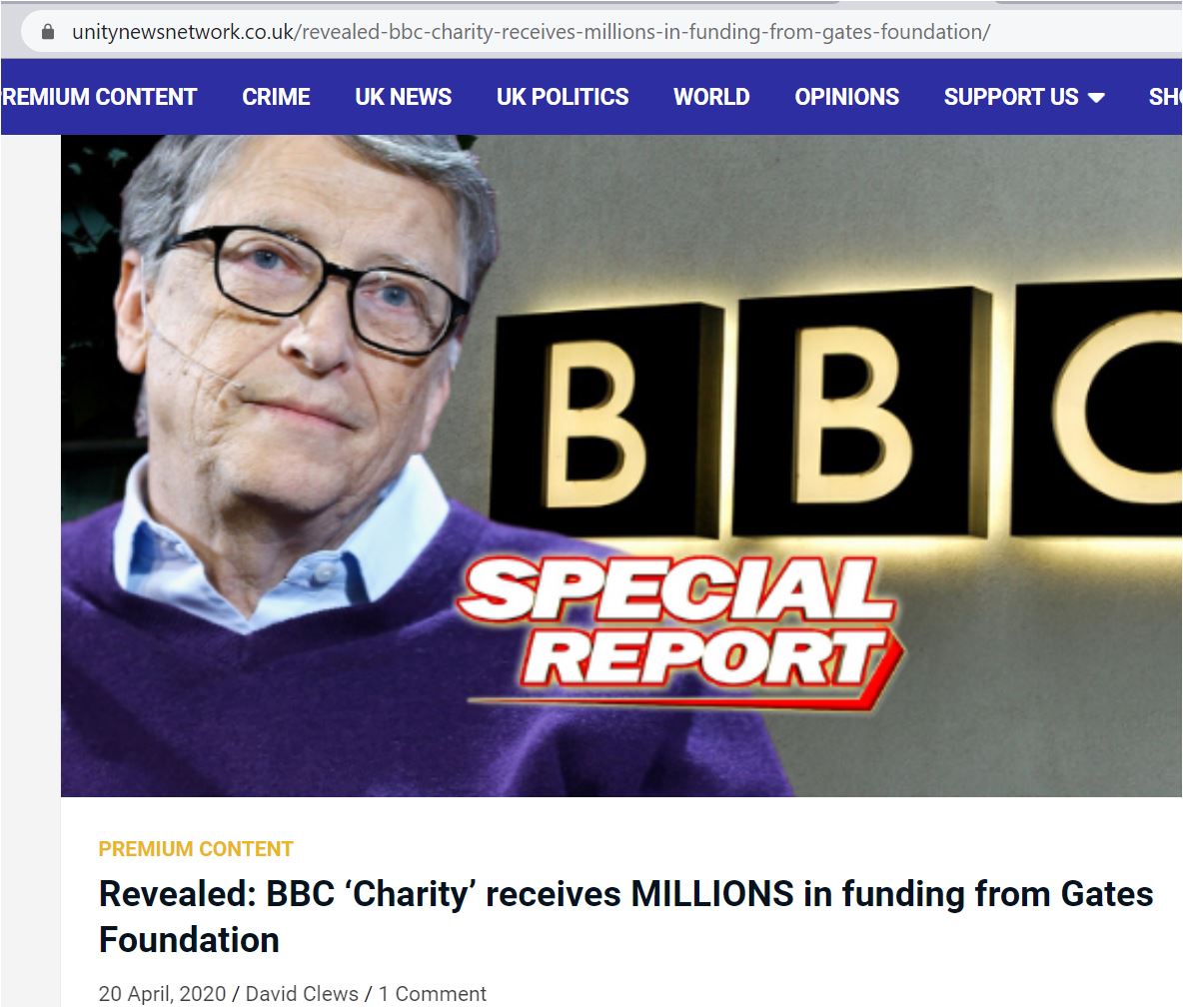The width and height of the screenshot is (1183, 1008).
Task: Click the 20 April, 2020 date link
Action: (162, 994)
